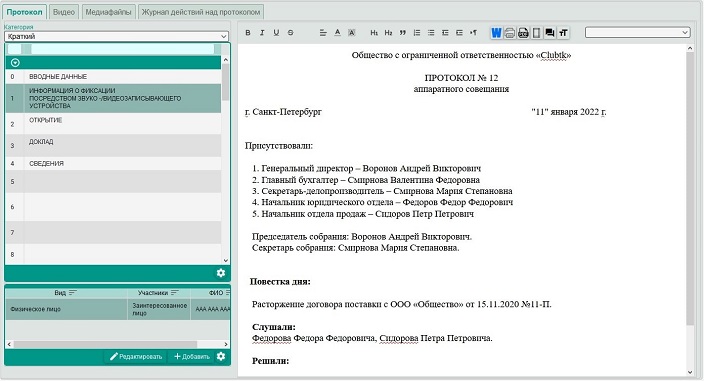Apply Heading 1 style
Viewport: 704px width, 381px height.
(x=374, y=33)
